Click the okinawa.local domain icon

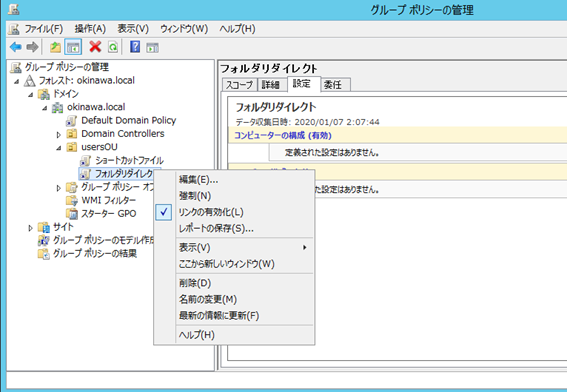click(57, 107)
